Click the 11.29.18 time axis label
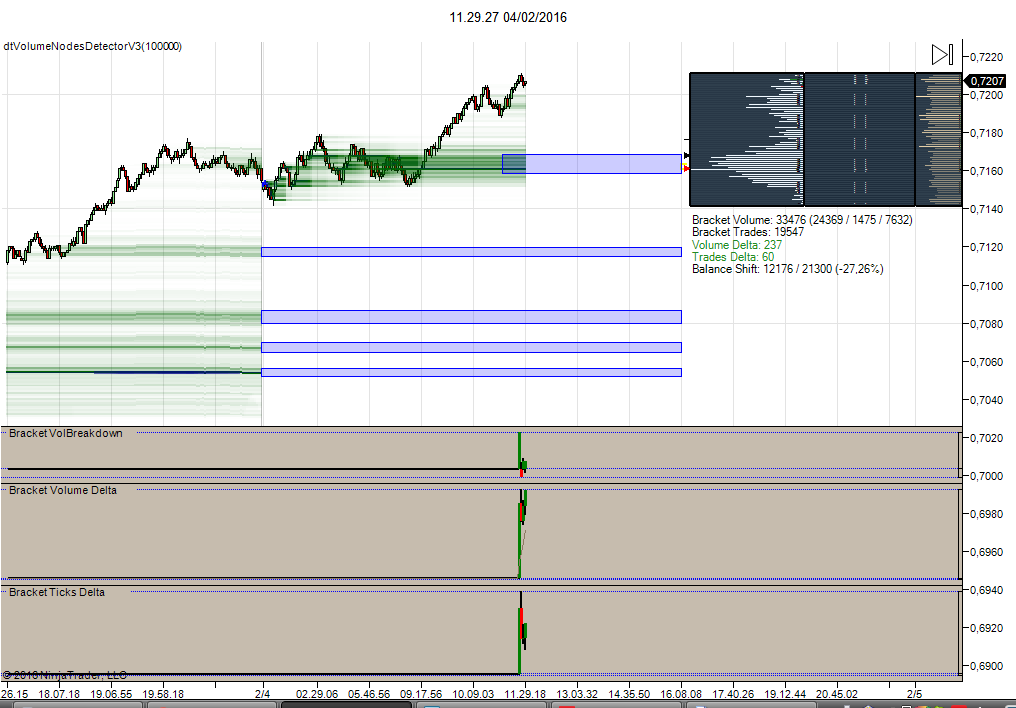Screen dimensions: 1016x708 click(x=525, y=694)
